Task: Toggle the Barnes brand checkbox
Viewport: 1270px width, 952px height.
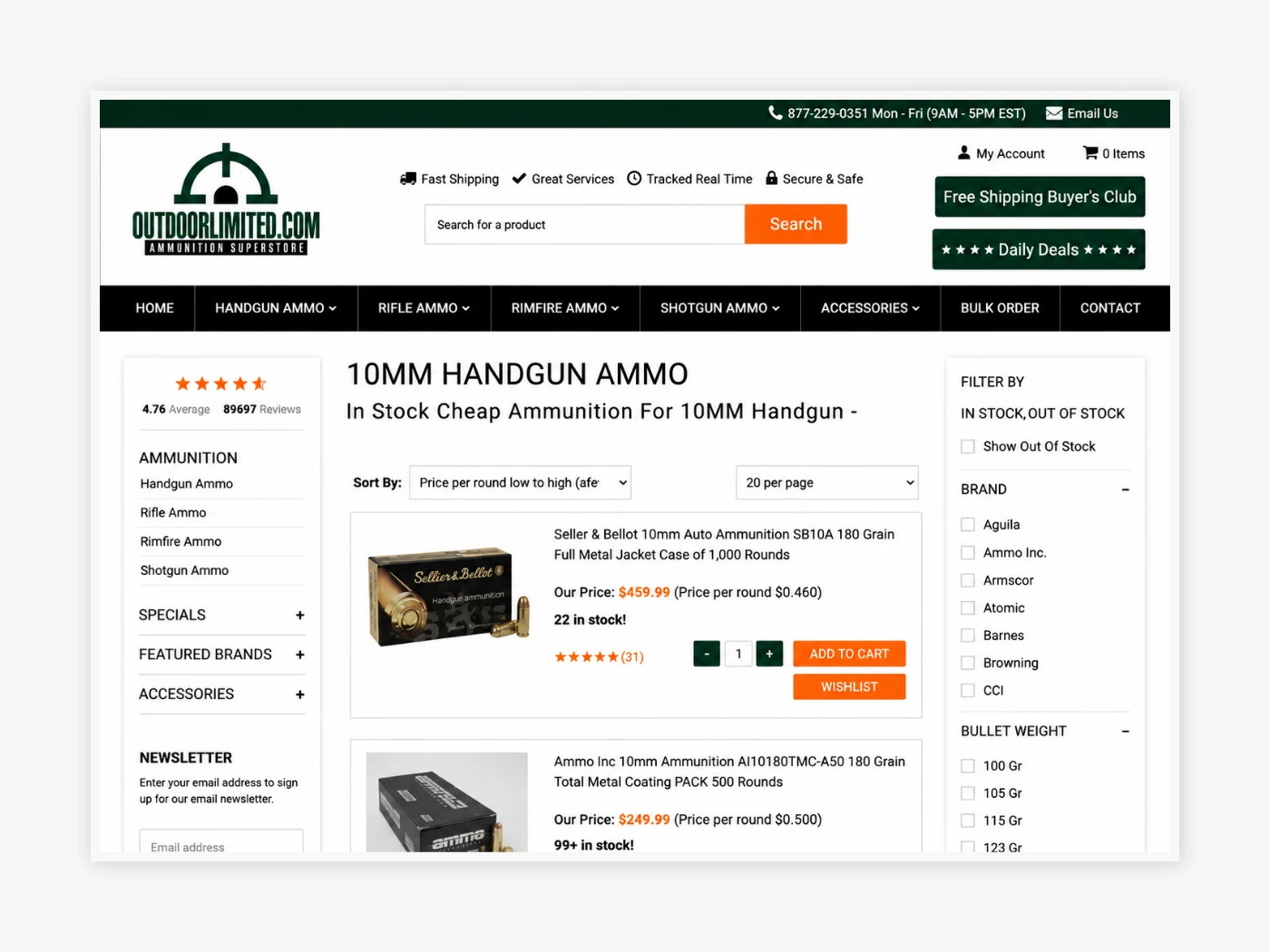Action: [968, 636]
